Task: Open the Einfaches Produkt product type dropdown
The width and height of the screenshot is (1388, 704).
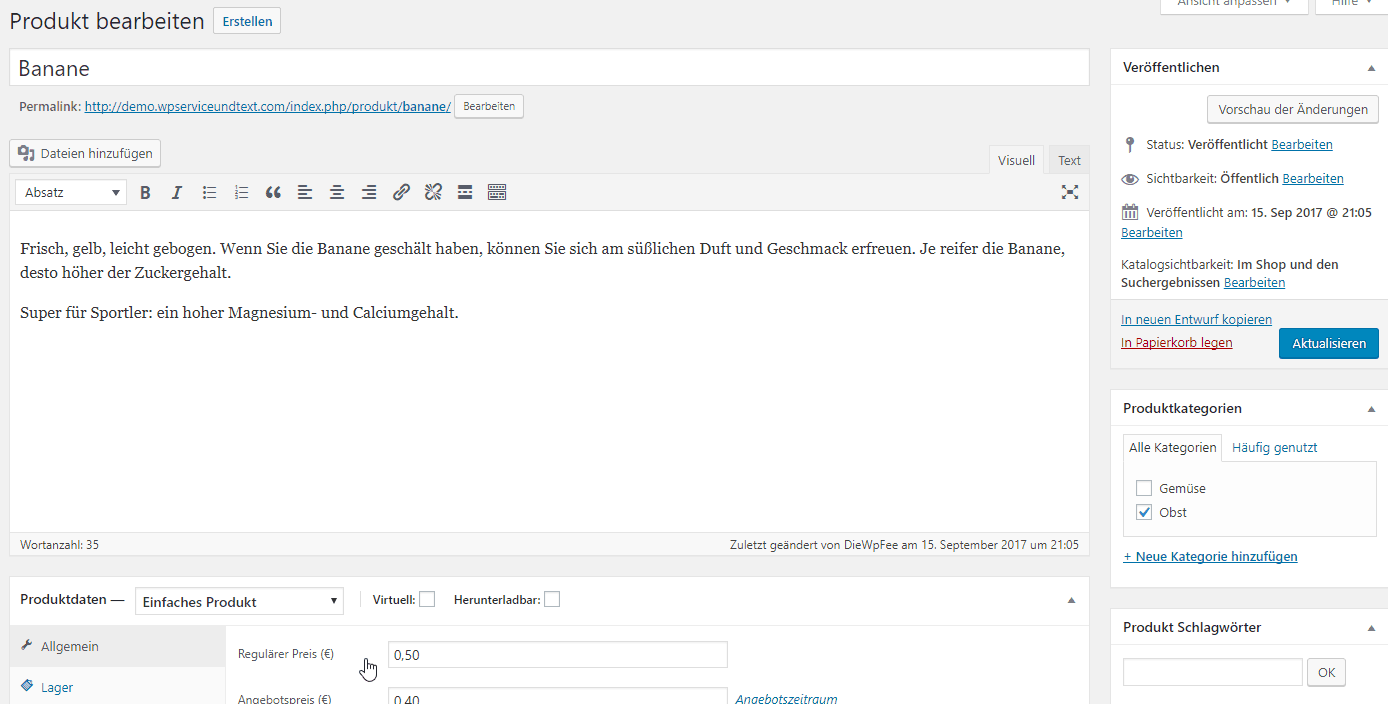Action: coord(239,600)
